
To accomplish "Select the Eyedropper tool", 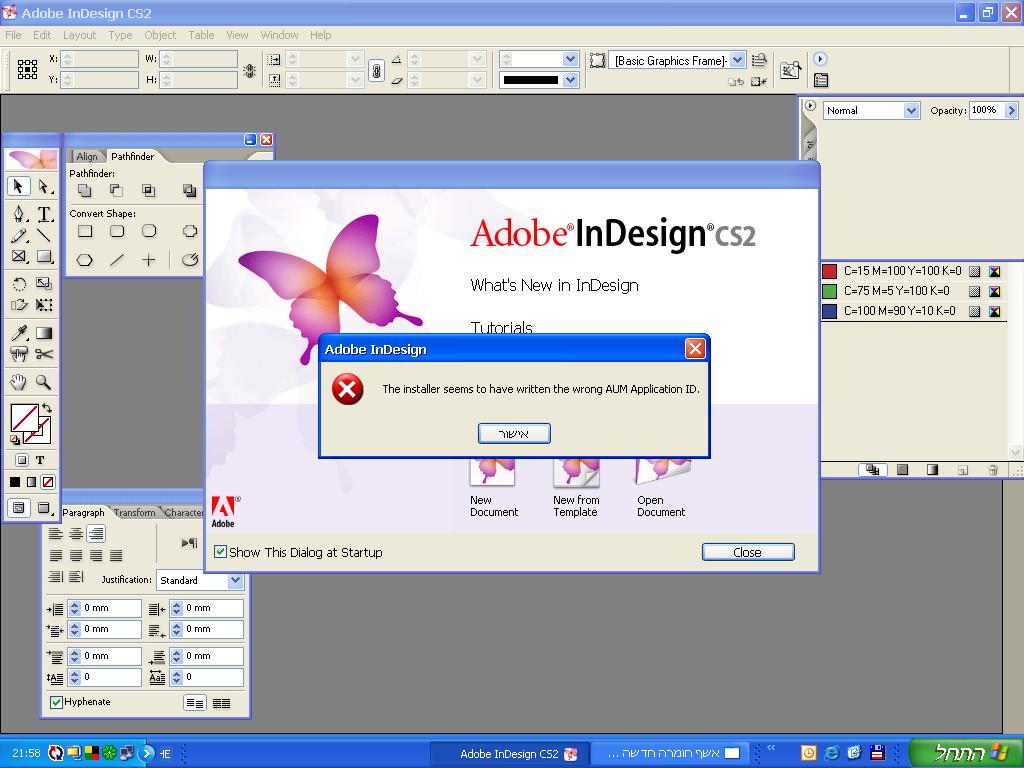I will point(20,333).
